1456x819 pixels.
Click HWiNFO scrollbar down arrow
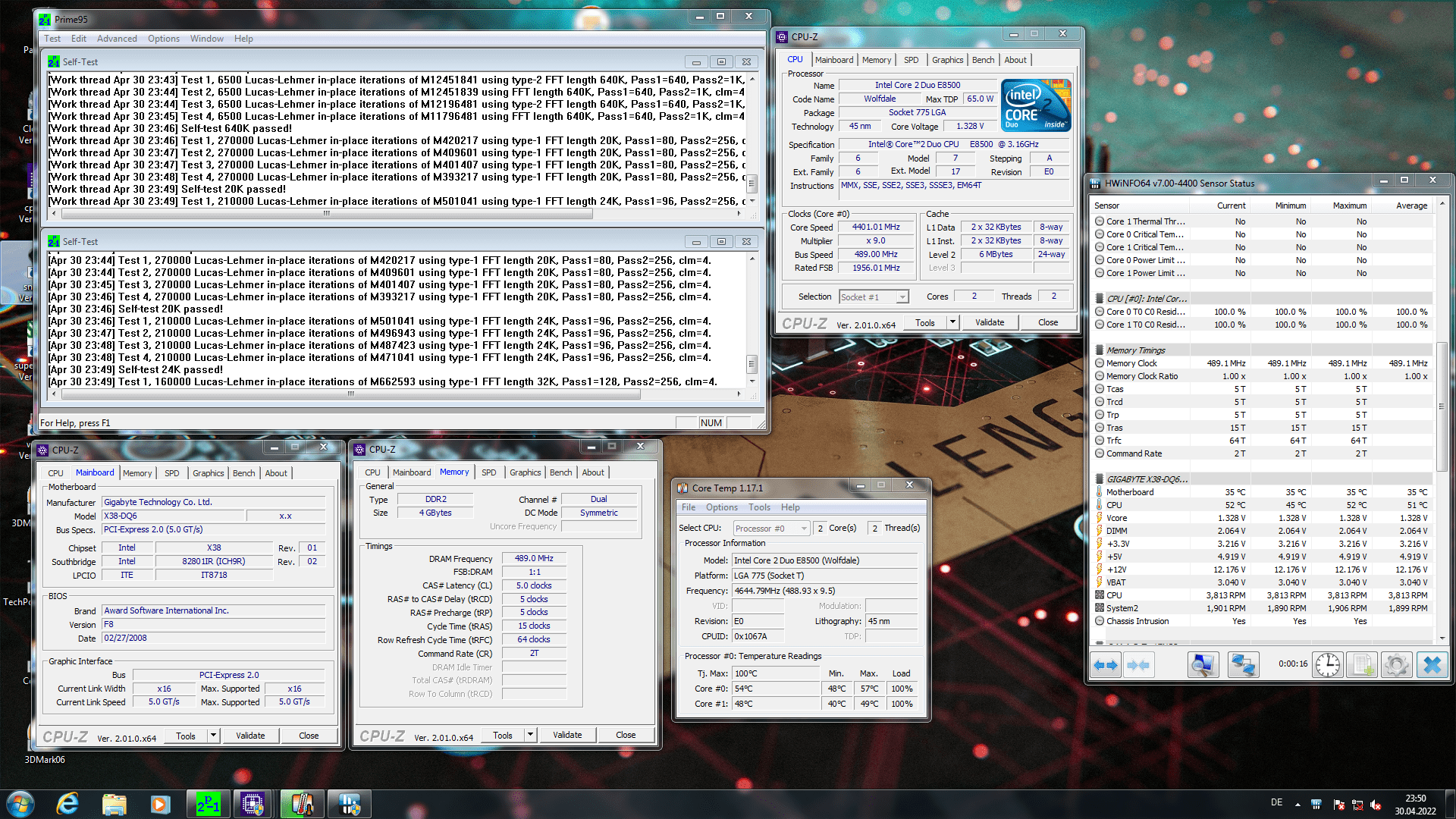point(1442,639)
